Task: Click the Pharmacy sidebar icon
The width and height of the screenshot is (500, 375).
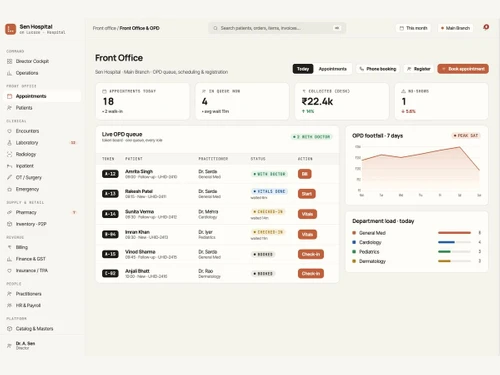Action: pyautogui.click(x=9, y=212)
